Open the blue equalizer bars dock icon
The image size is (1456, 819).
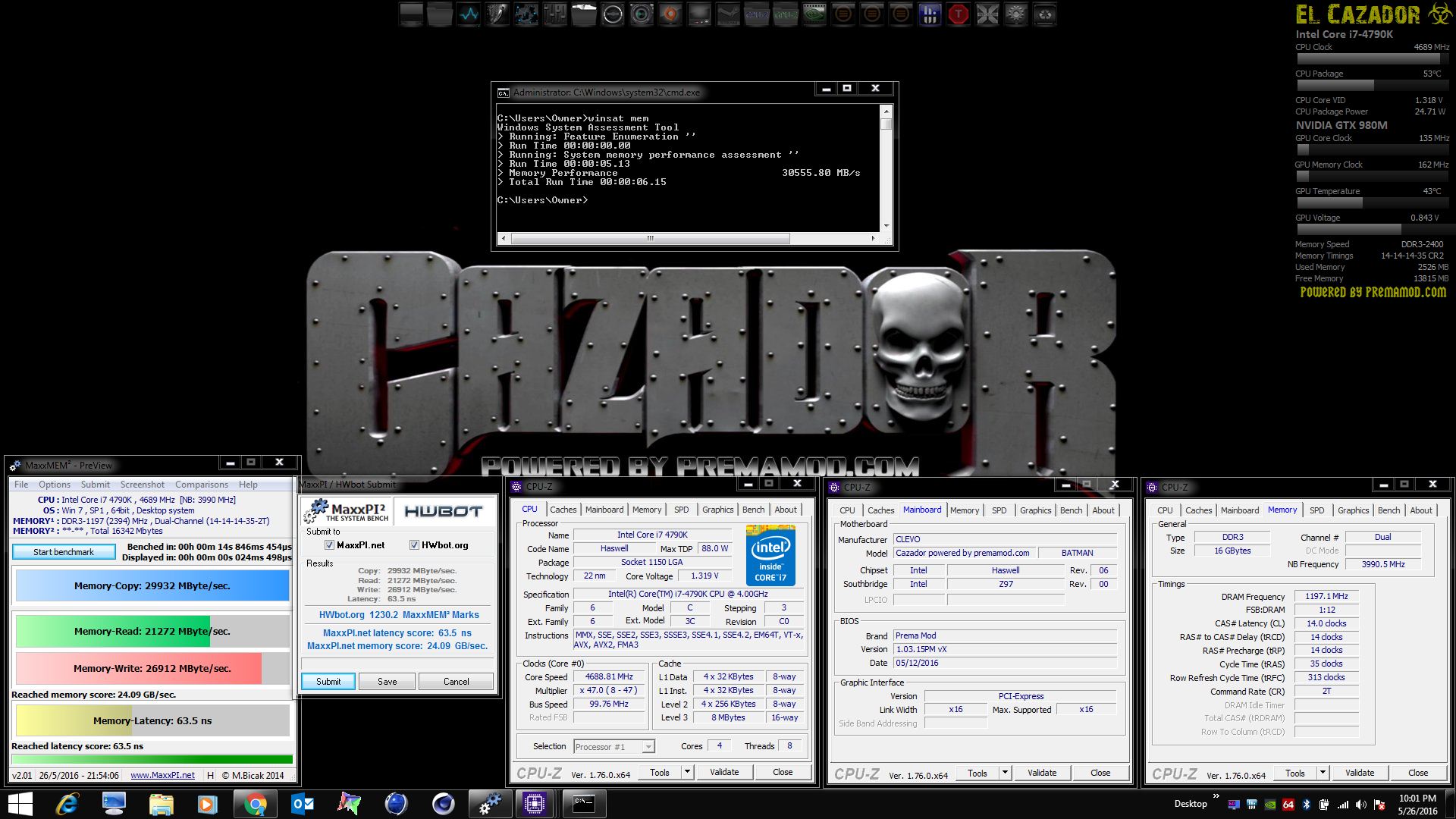pyautogui.click(x=930, y=14)
